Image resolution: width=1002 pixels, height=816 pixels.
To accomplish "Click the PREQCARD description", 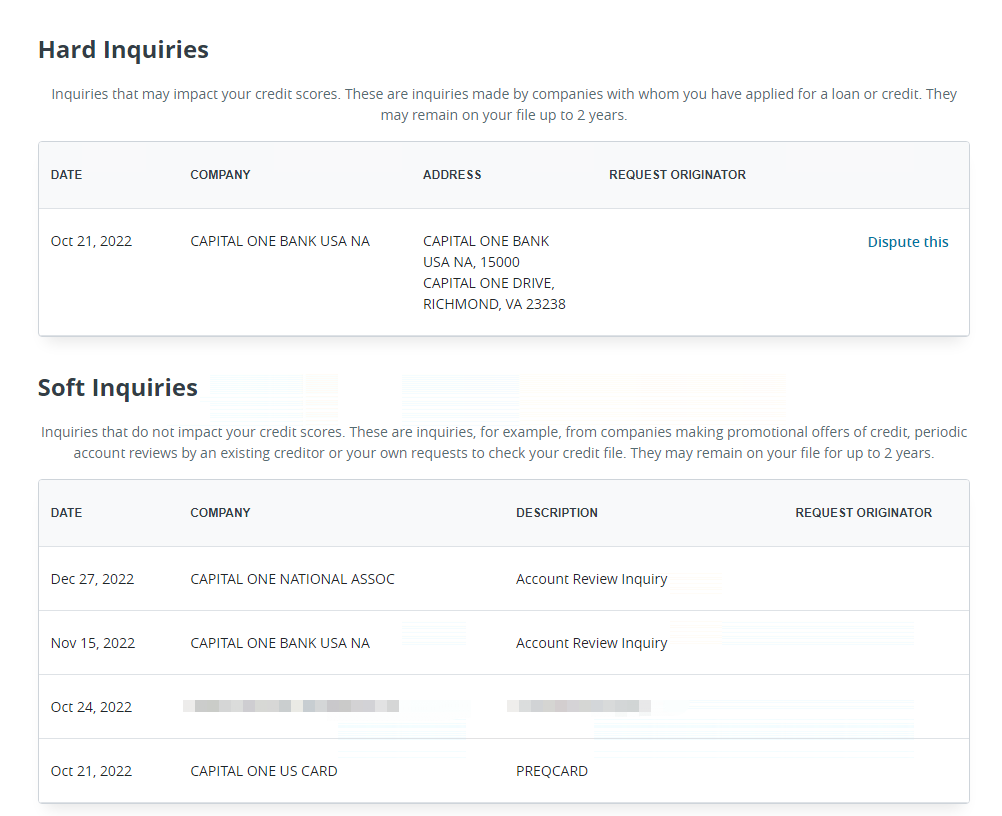I will pyautogui.click(x=552, y=771).
